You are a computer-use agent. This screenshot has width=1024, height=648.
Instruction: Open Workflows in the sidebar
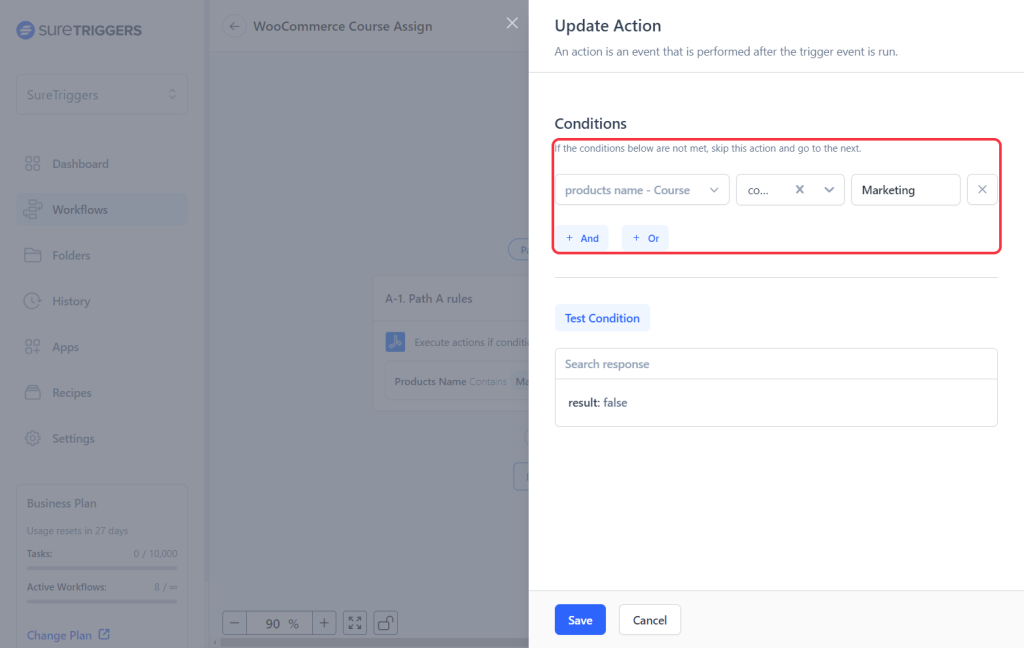80,210
